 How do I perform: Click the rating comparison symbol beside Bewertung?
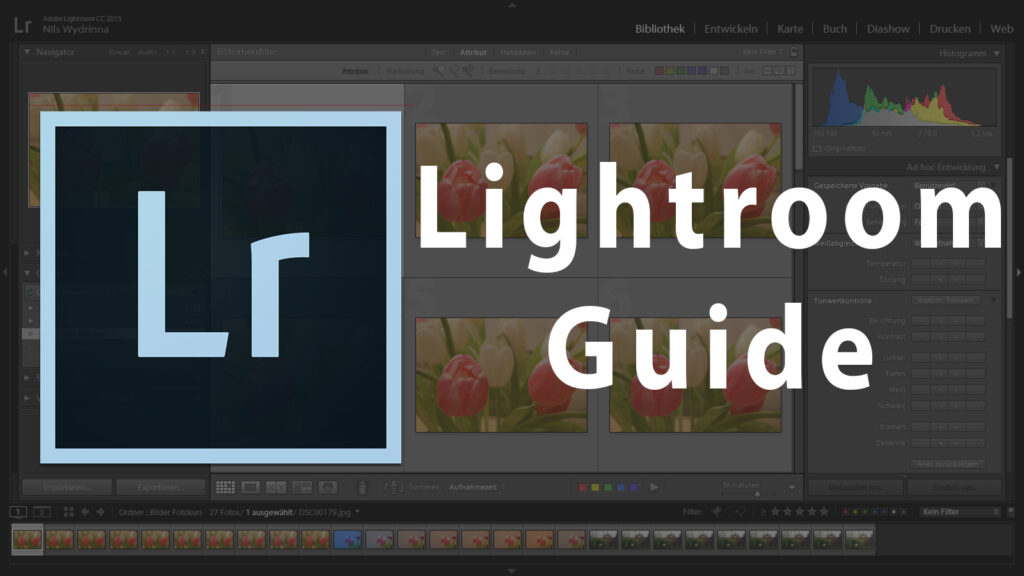538,71
